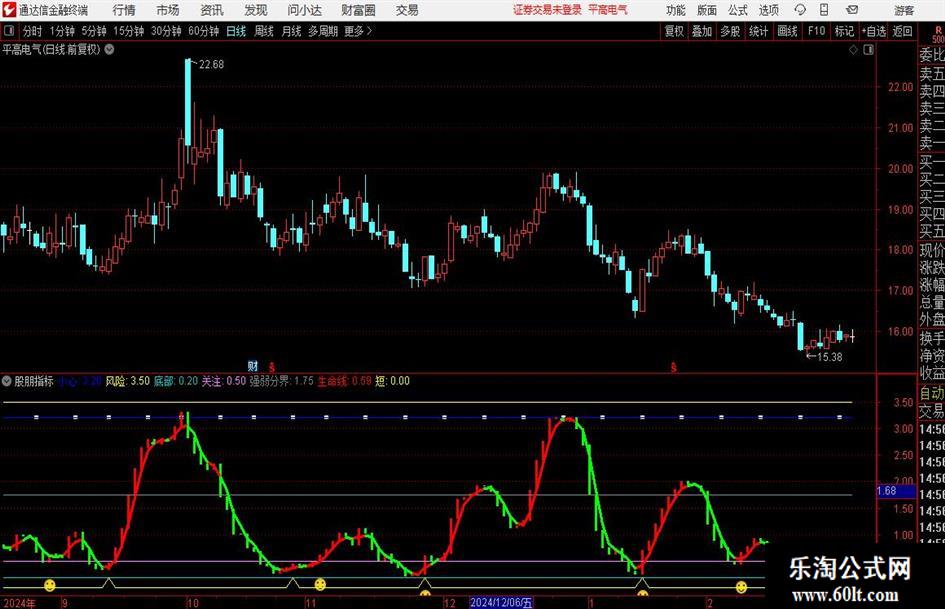Click the 功能 menu item

click(676, 10)
